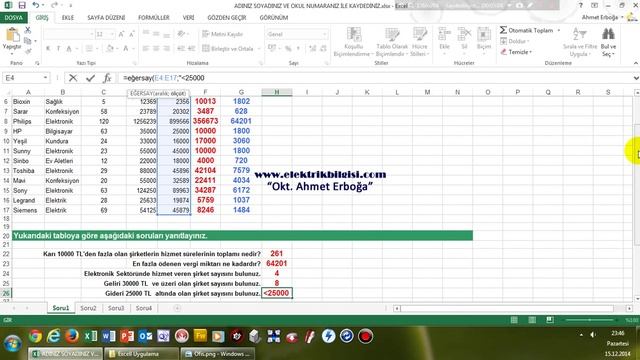Open the Ahmet Erboğa account dropdown
The width and height of the screenshot is (640, 360).
622,17
